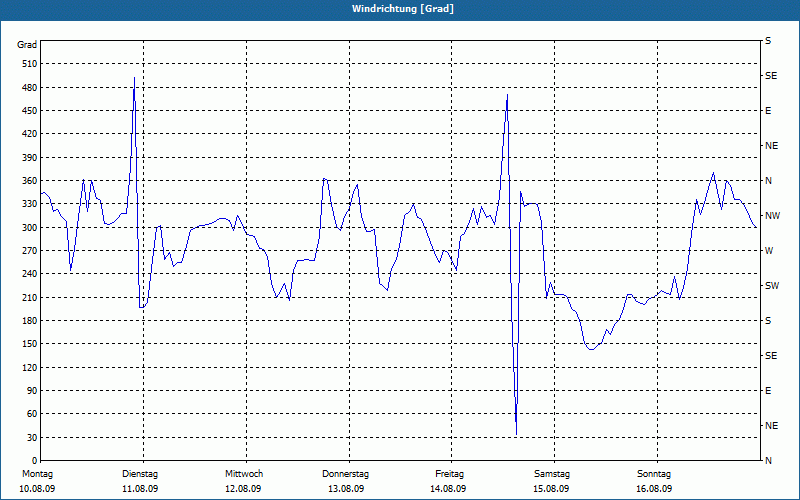This screenshot has width=800, height=500.
Task: Click the 'N' compass label level with 360
Action: coord(768,181)
